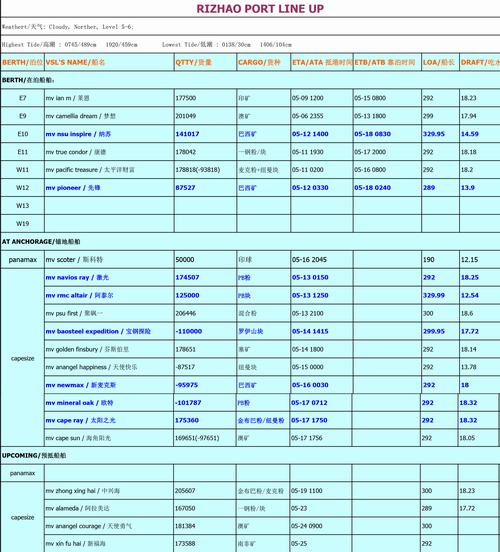Screen dimensions: 500x552
Task: Select vessel mv pacific treasure
Action: (x=90, y=170)
